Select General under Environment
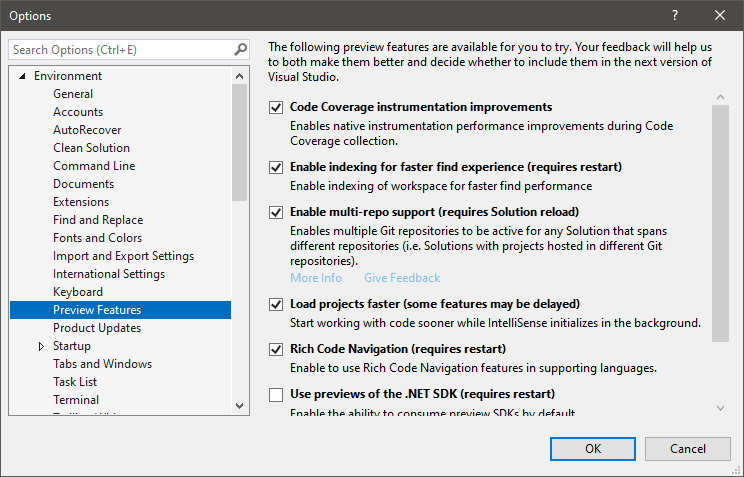Image resolution: width=744 pixels, height=477 pixels. click(73, 94)
